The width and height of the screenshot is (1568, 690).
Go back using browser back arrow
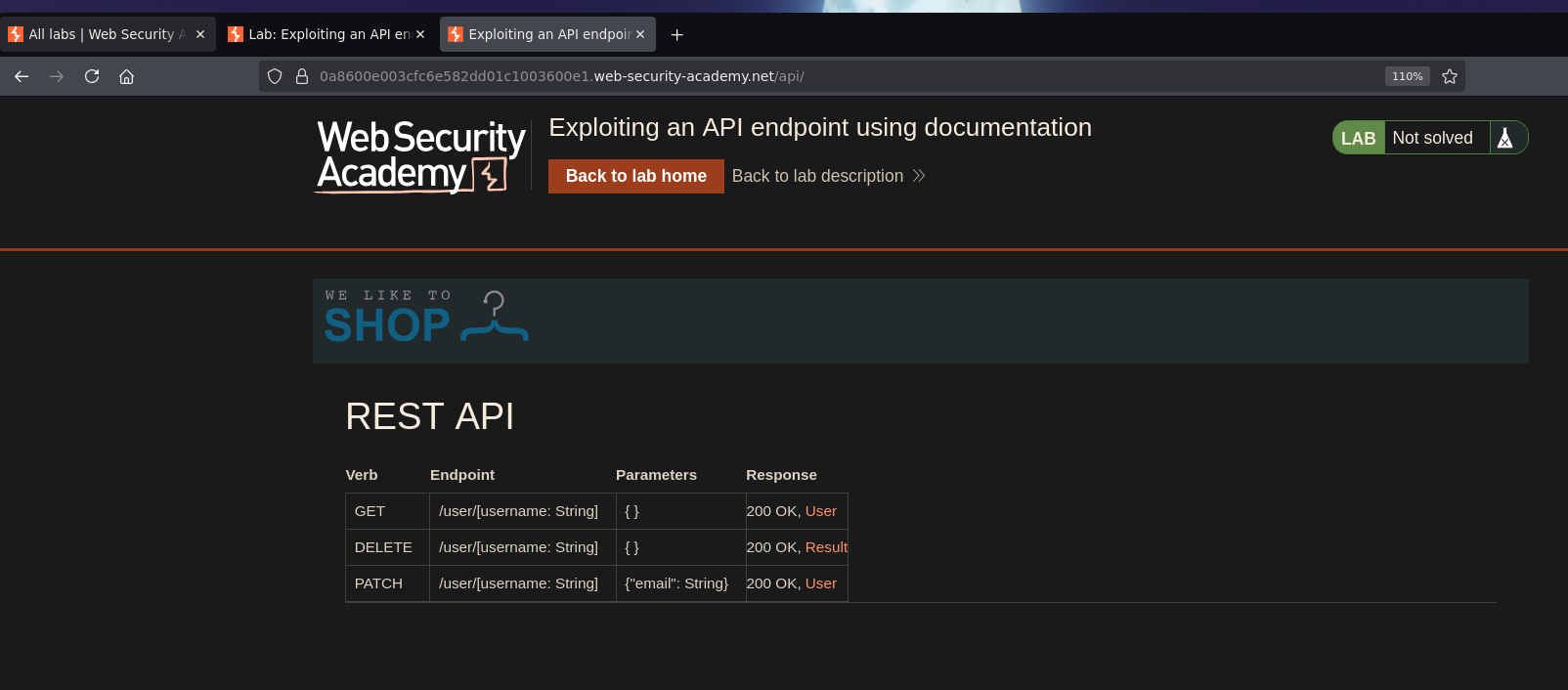point(22,76)
